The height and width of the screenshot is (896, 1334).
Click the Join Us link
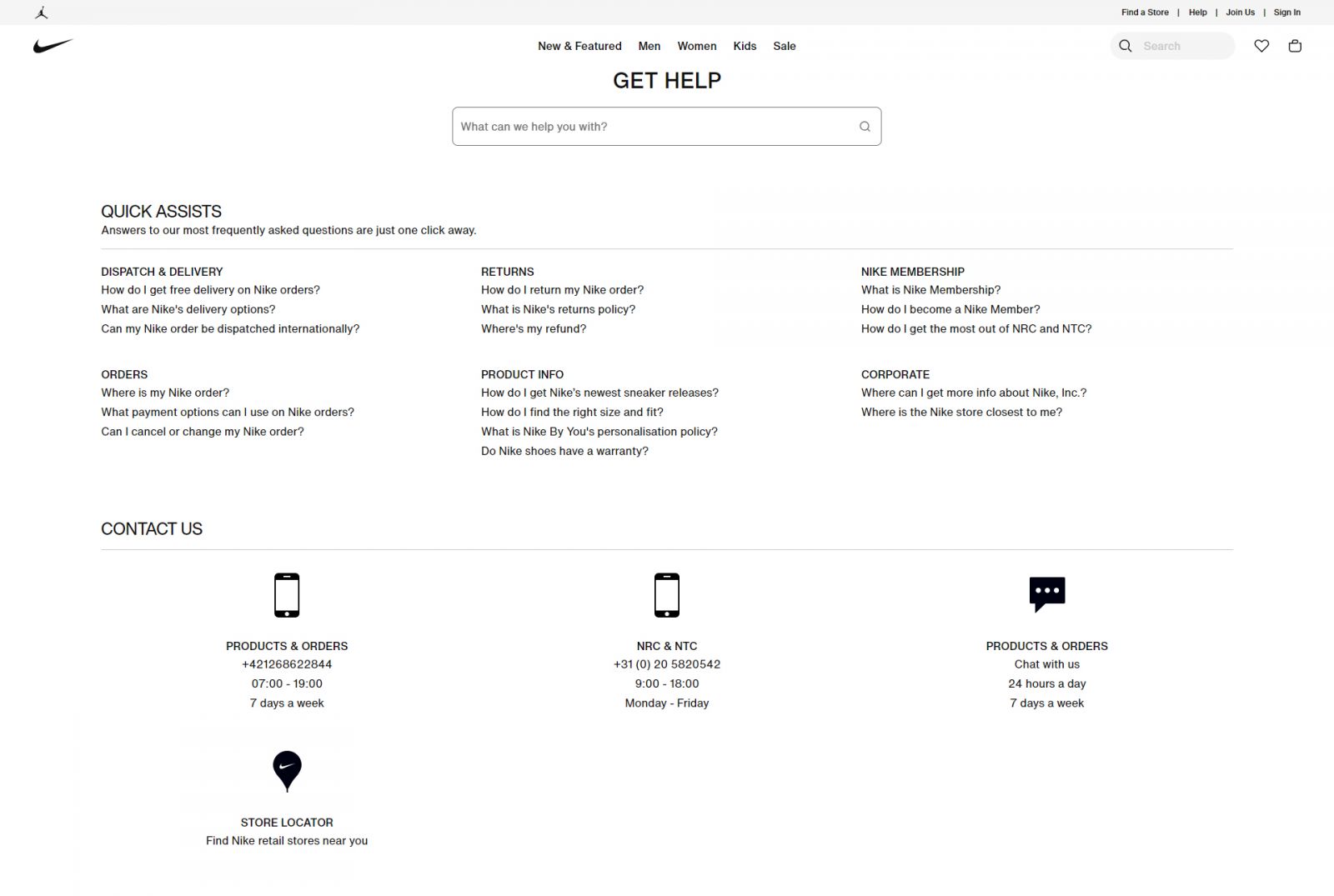point(1240,13)
